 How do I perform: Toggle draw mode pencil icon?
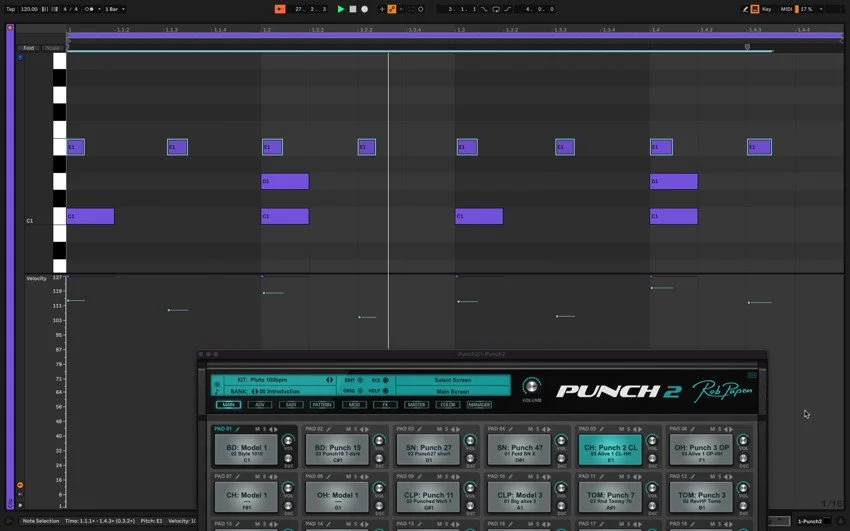click(x=745, y=9)
